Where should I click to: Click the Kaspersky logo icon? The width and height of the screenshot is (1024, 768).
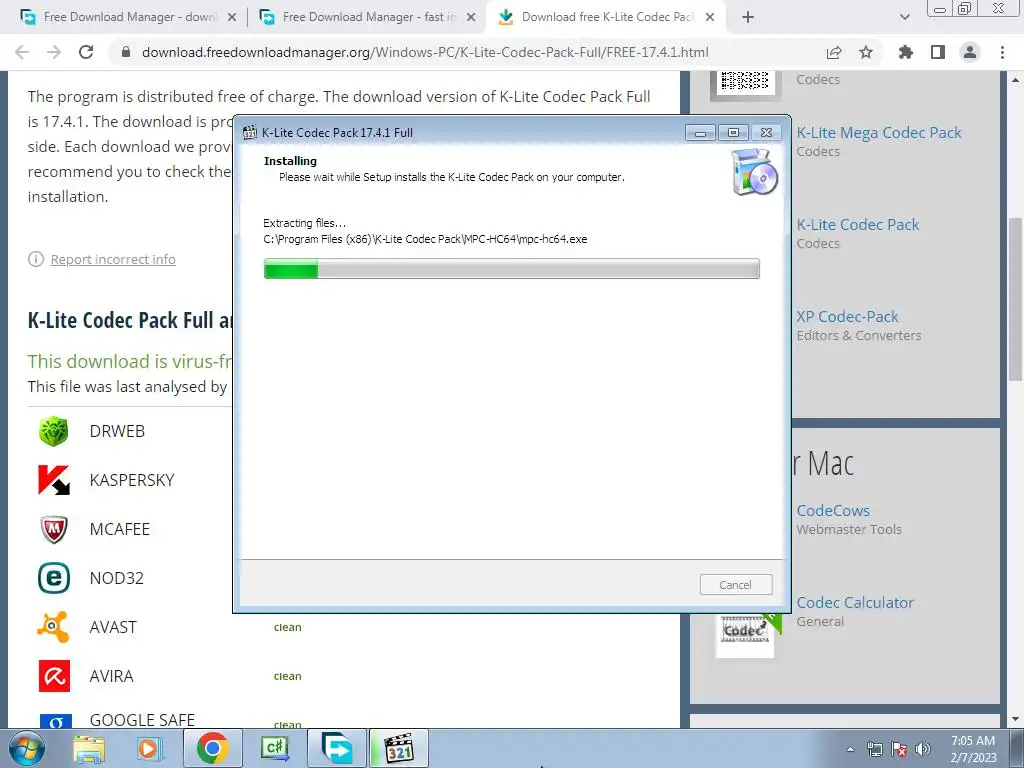54,480
